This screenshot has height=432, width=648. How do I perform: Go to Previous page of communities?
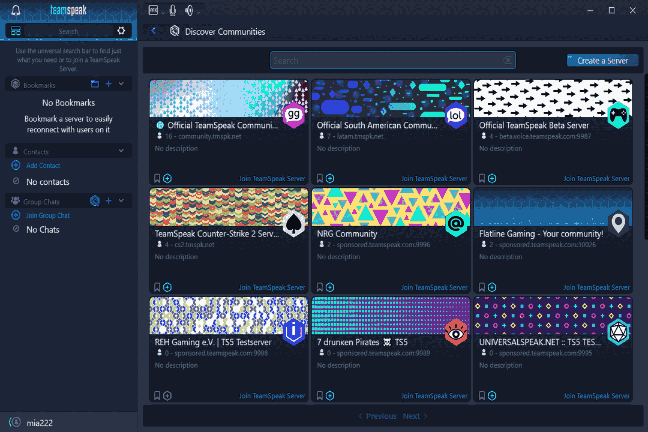376,416
